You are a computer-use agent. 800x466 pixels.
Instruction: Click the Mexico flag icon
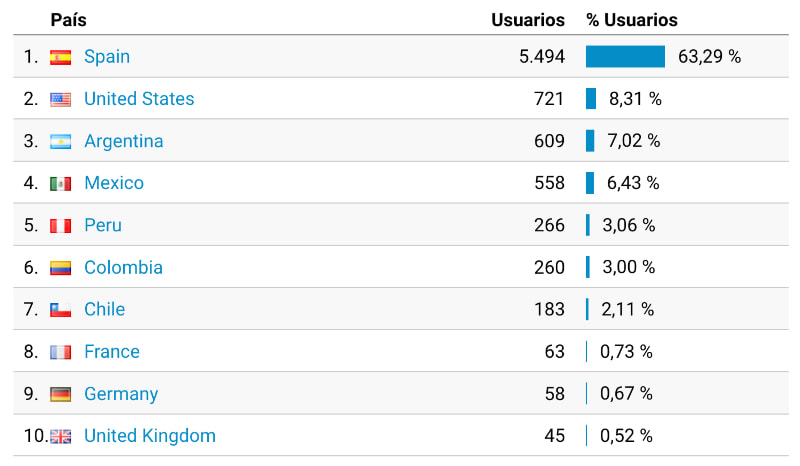(60, 184)
